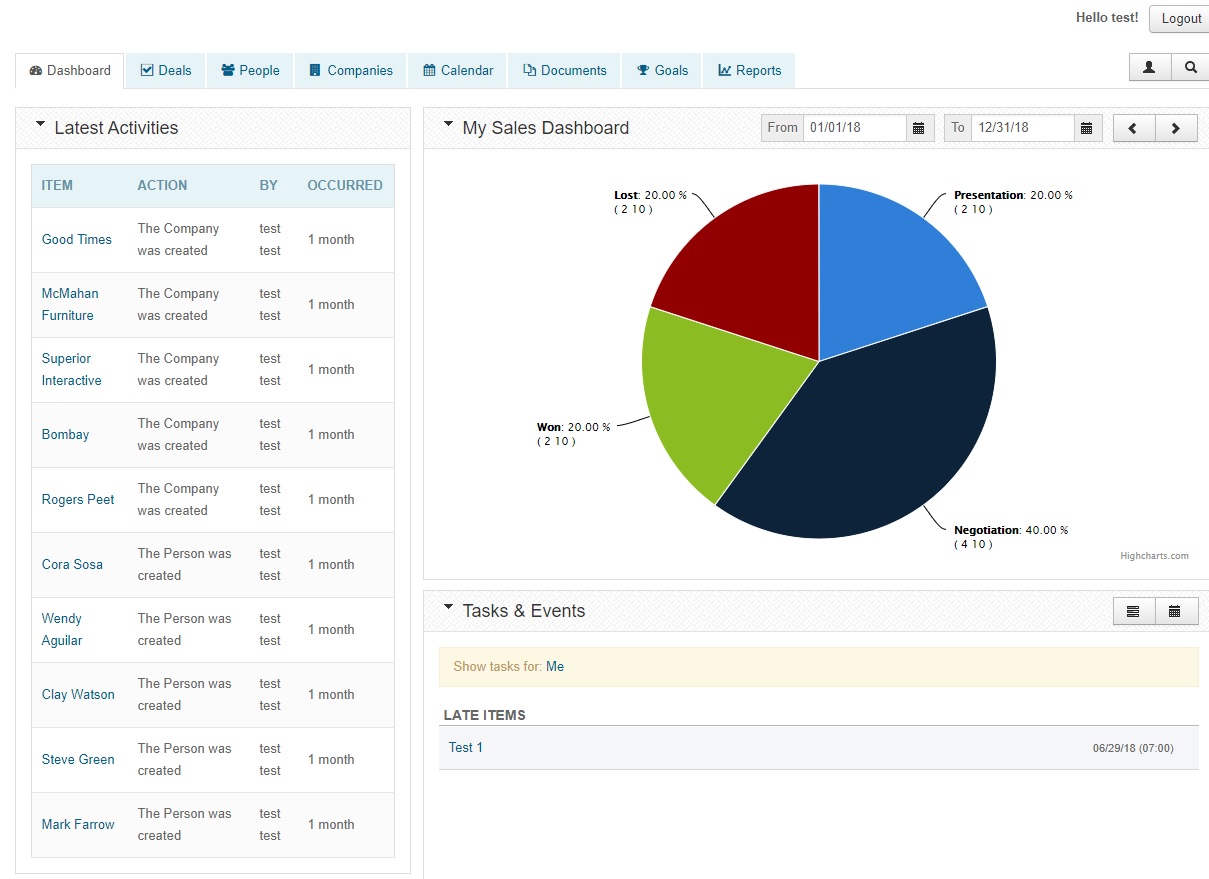Click the Logout button

pyautogui.click(x=1180, y=18)
